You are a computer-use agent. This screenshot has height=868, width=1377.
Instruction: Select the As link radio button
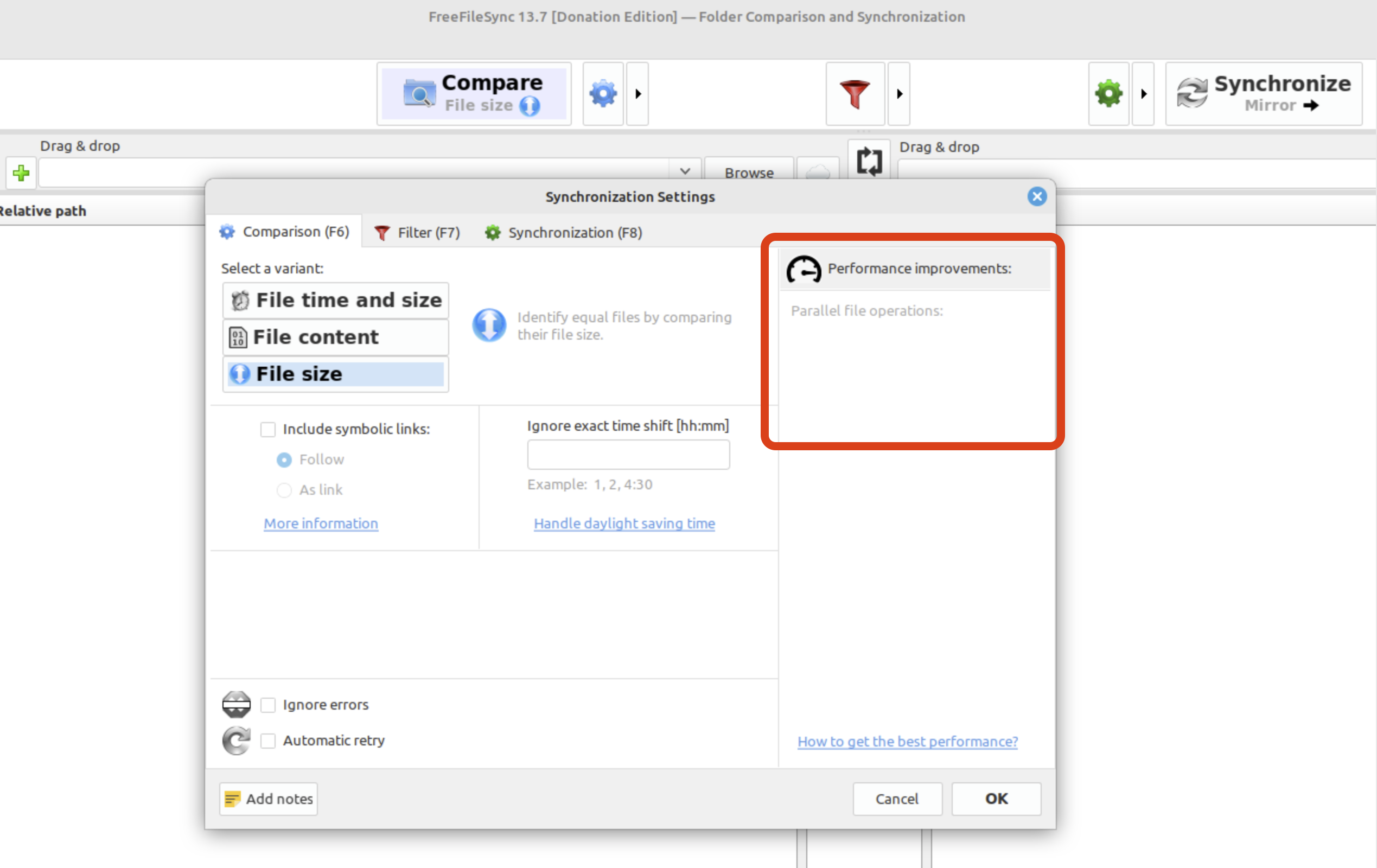pos(284,490)
